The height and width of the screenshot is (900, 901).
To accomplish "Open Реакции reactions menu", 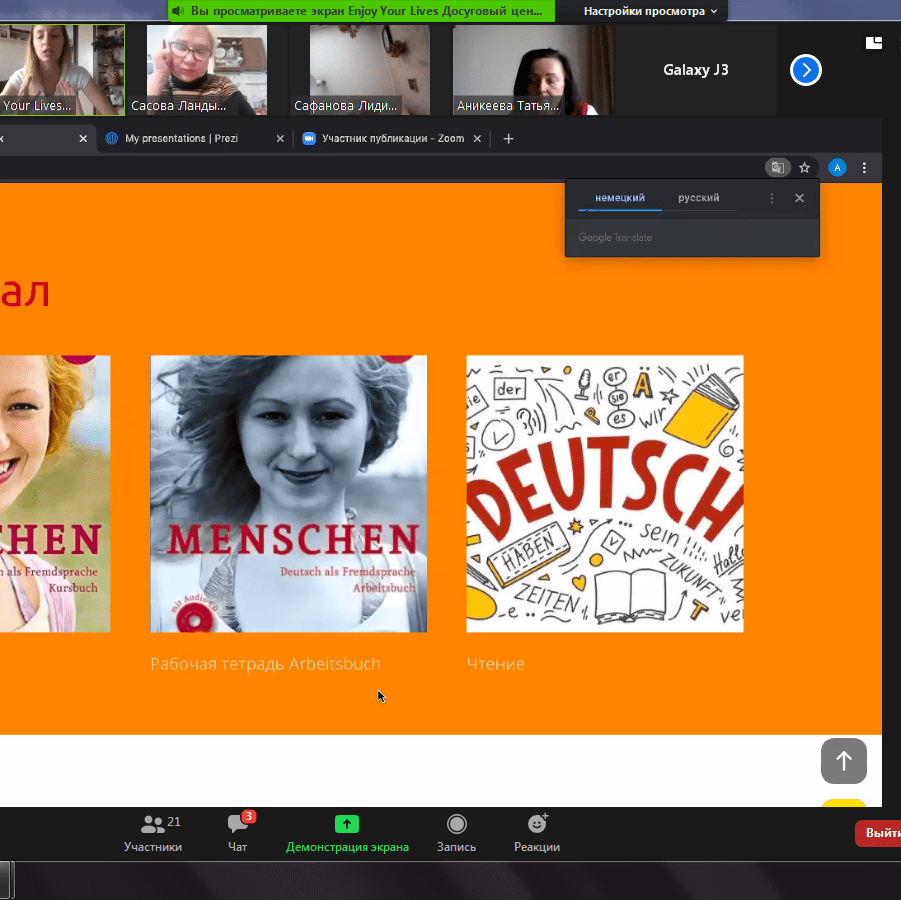I will pyautogui.click(x=537, y=833).
